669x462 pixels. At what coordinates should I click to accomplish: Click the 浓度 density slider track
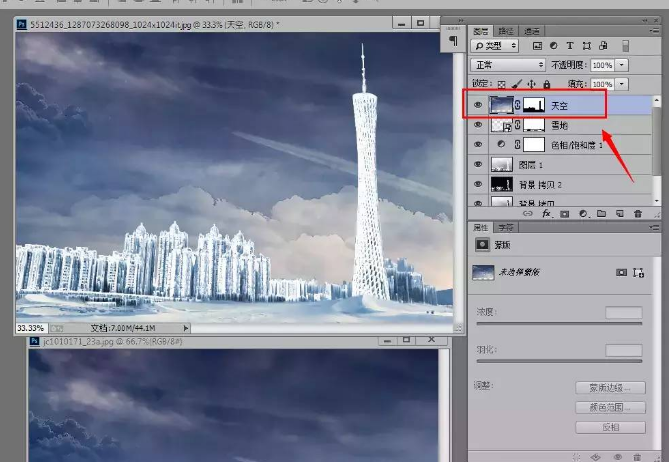(x=559, y=323)
